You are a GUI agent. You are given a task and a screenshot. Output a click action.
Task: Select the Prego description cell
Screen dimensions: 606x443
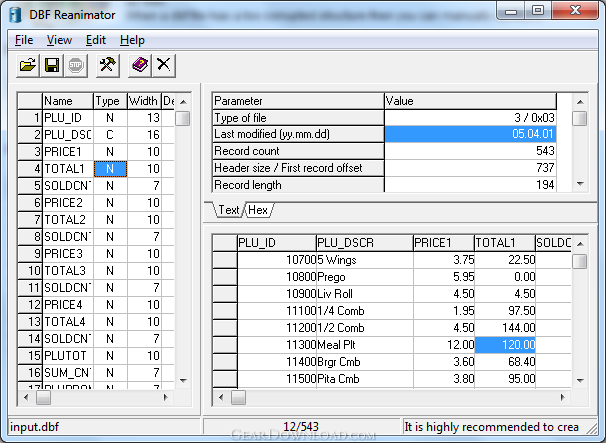[x=364, y=277]
